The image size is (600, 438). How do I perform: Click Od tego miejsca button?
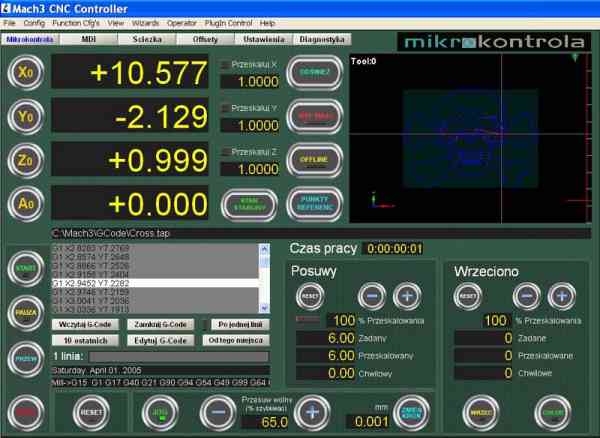click(236, 340)
